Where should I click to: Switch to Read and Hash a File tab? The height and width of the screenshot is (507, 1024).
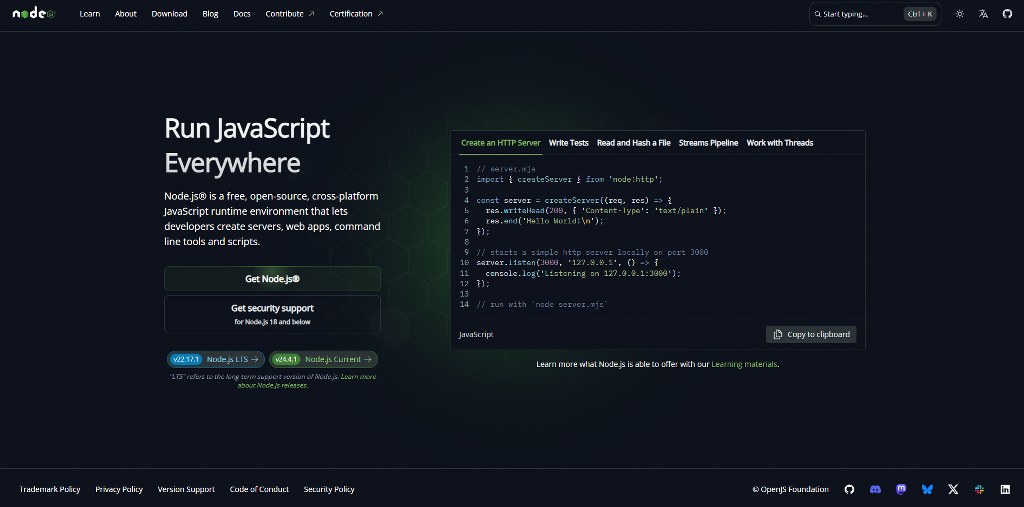click(633, 142)
